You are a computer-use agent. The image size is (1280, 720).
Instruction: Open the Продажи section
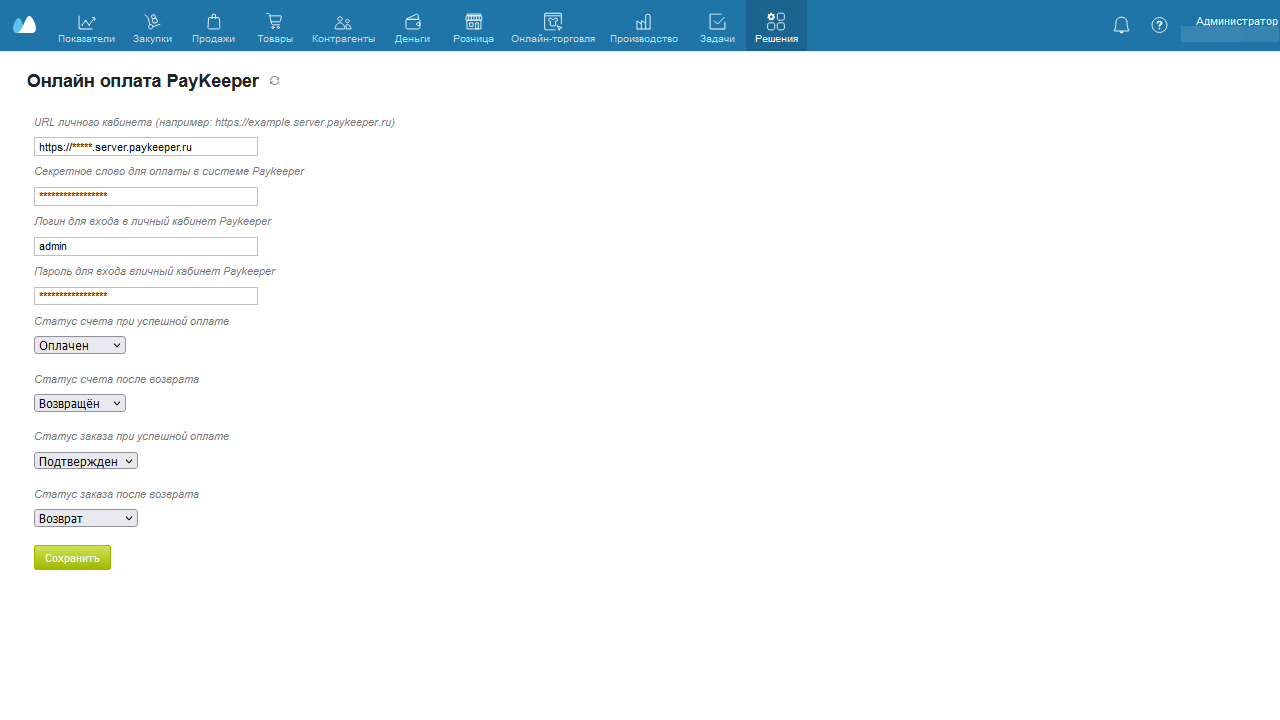click(213, 27)
